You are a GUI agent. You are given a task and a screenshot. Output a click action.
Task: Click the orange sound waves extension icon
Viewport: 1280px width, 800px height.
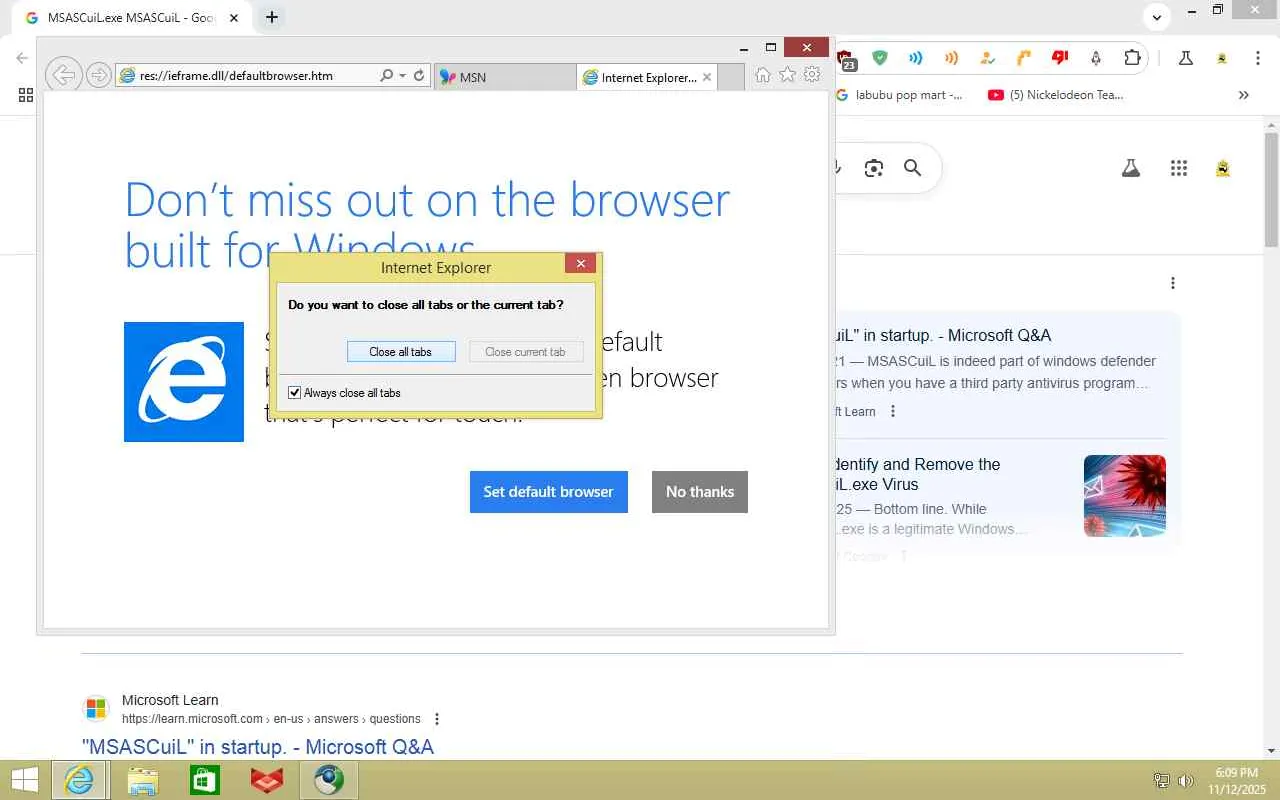(x=951, y=58)
